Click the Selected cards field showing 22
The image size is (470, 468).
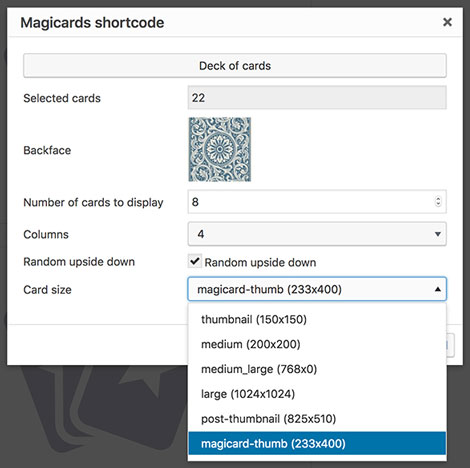click(317, 98)
